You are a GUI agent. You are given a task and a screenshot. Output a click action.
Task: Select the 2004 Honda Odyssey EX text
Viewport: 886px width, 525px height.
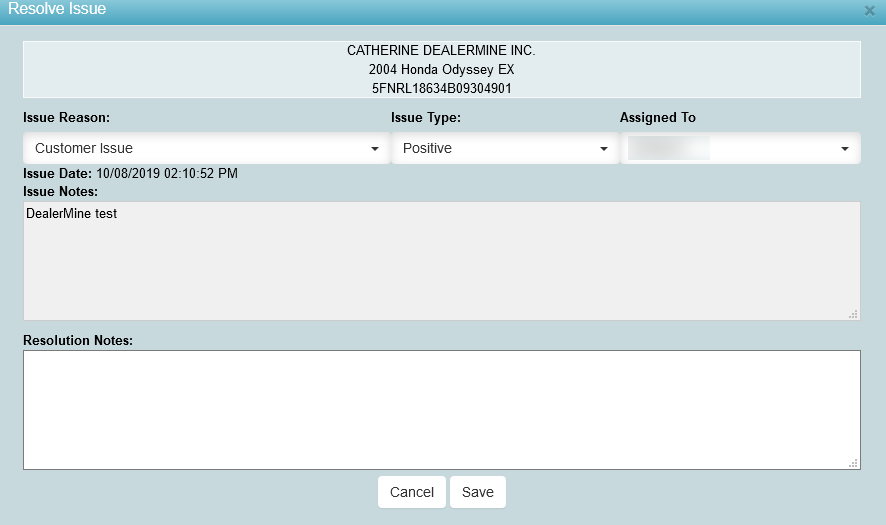[x=441, y=70]
